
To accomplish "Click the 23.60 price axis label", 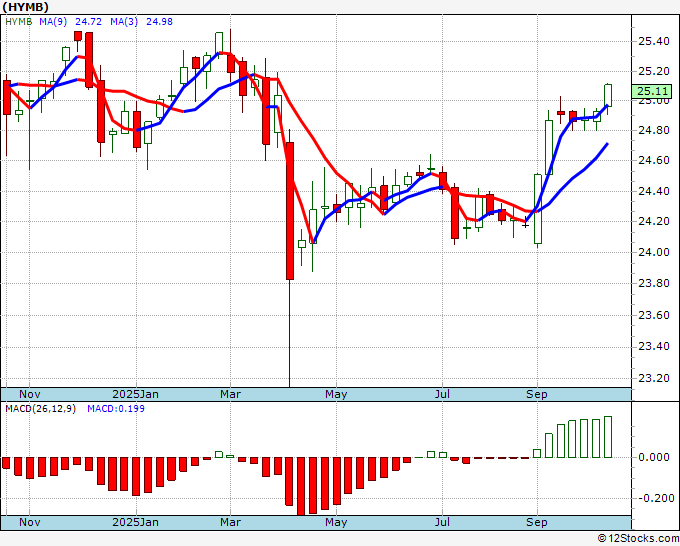I will tap(654, 315).
